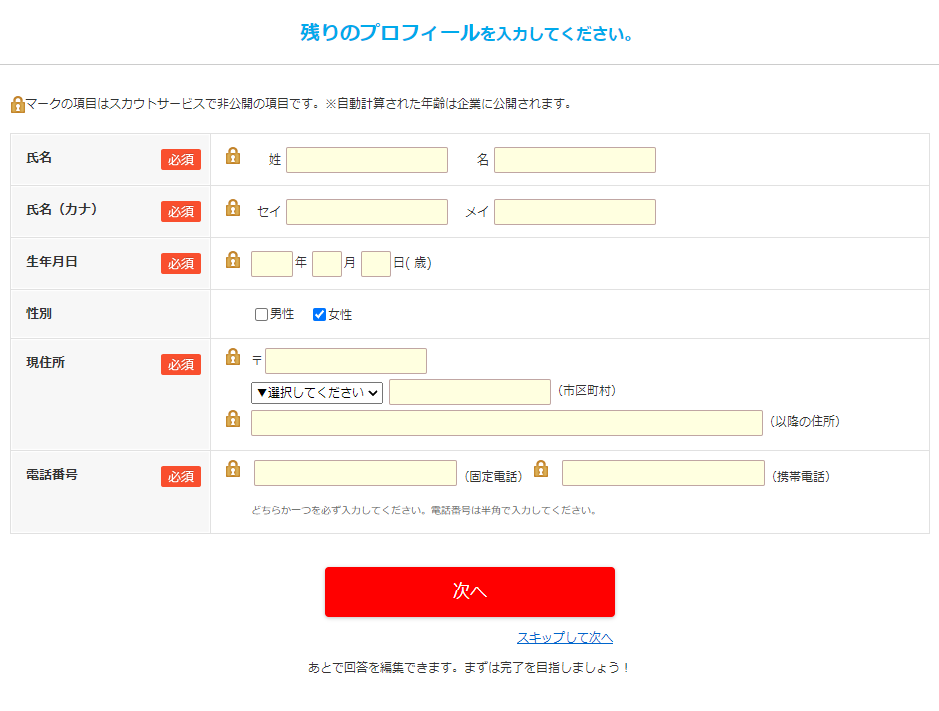Focus the メイ kana input field
Screen dimensions: 939x711
pos(574,212)
